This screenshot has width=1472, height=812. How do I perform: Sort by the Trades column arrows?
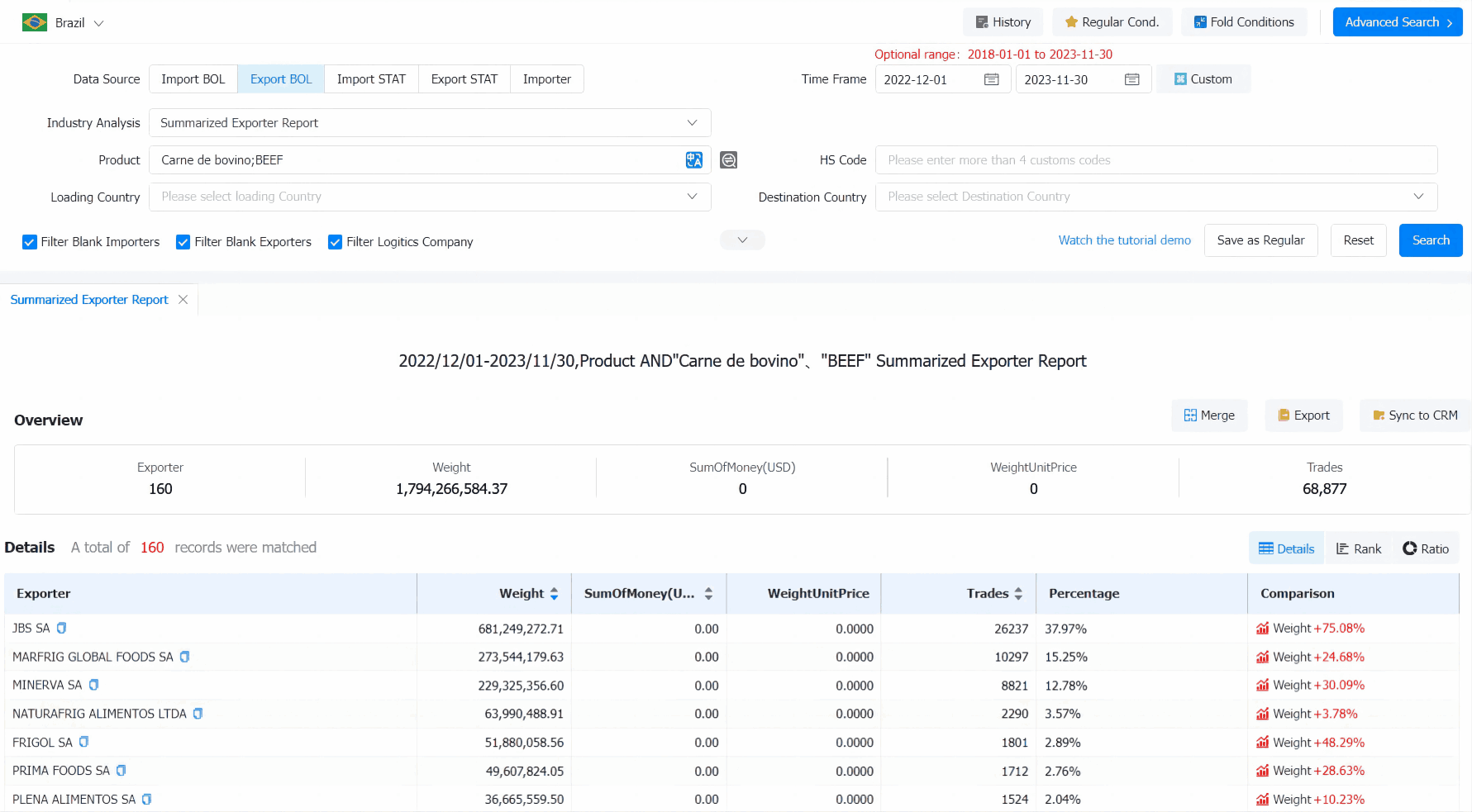pos(1018,594)
